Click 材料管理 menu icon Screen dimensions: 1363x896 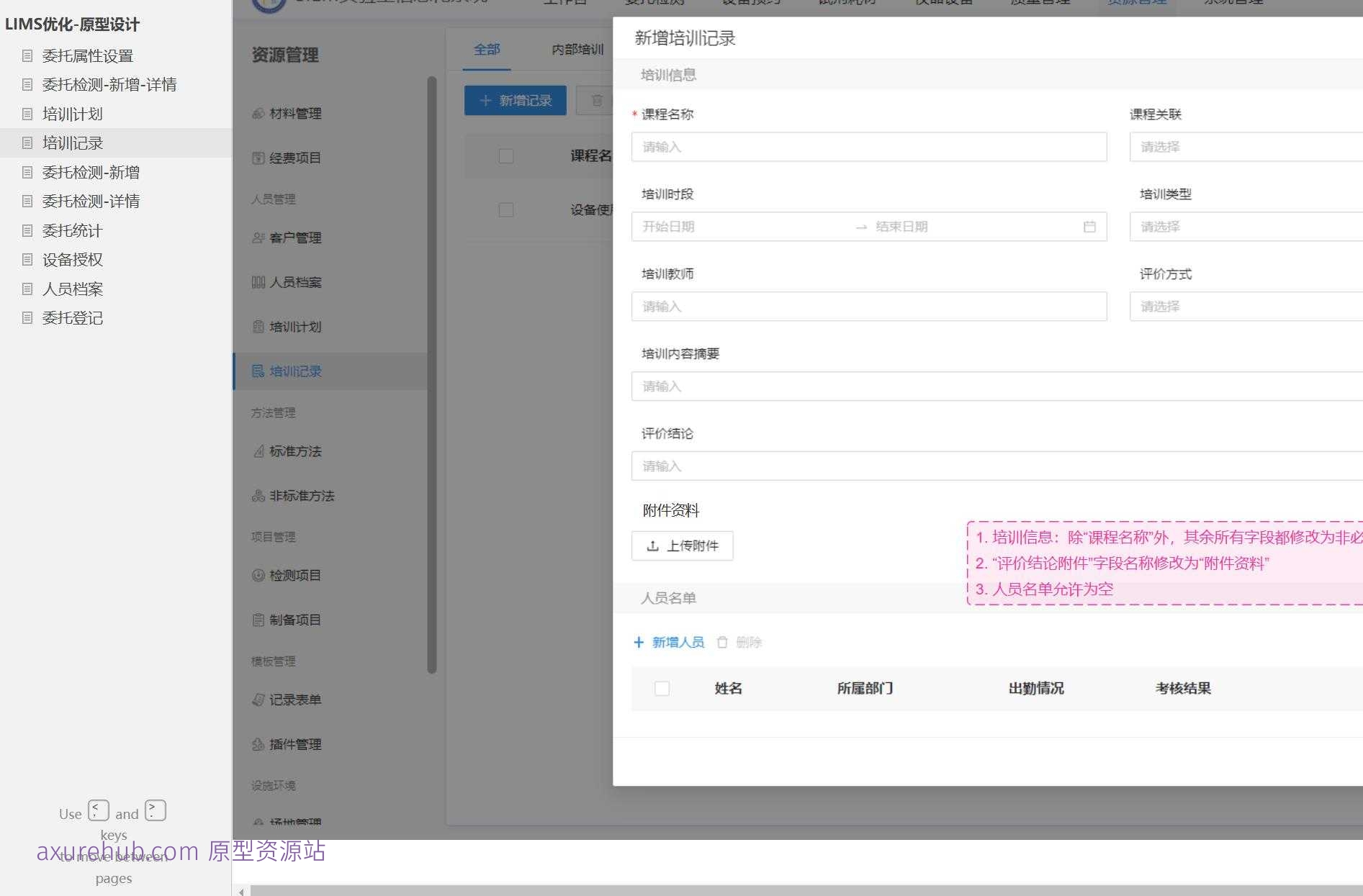(x=258, y=114)
